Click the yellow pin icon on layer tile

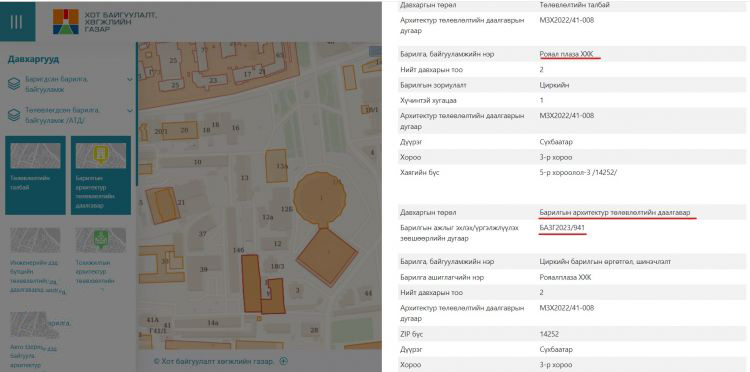coord(101,154)
